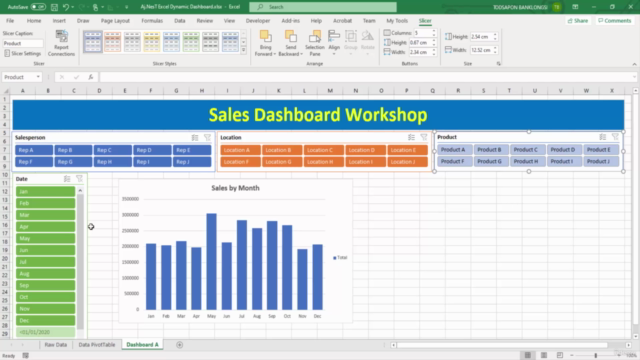Clear filter on Location slicer
640x360 pixels.
point(424,138)
